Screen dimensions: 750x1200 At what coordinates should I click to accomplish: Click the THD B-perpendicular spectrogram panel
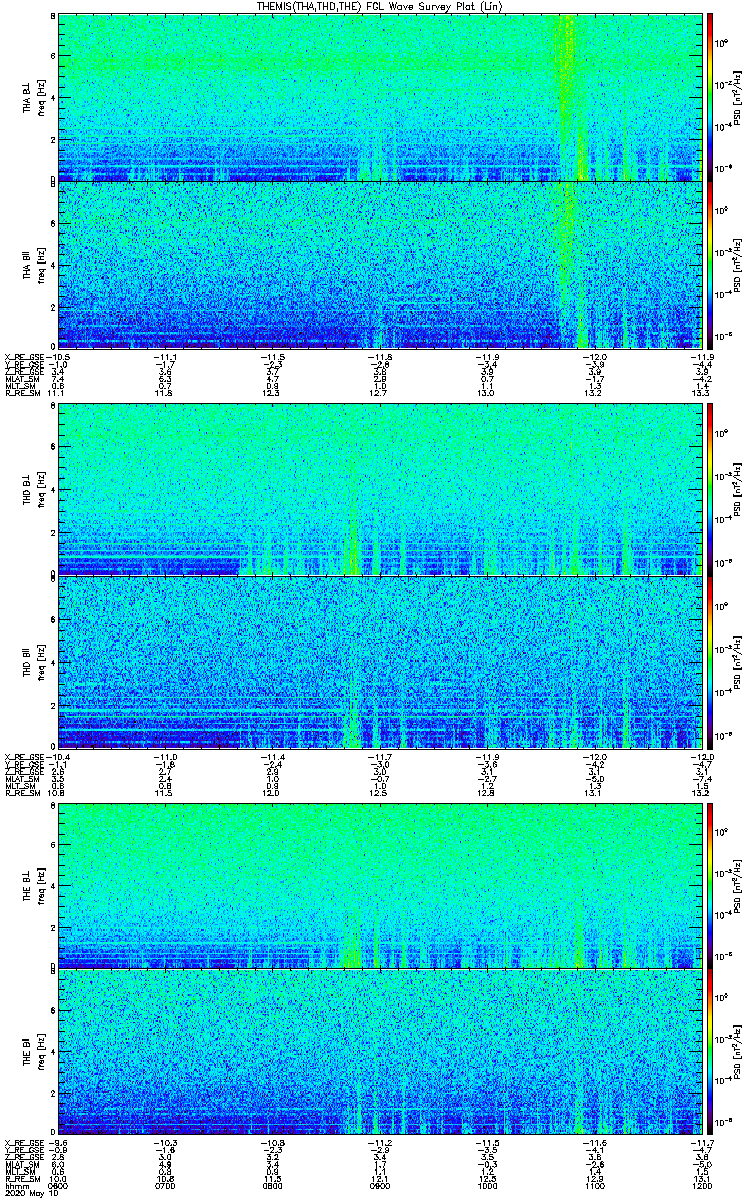pyautogui.click(x=378, y=490)
